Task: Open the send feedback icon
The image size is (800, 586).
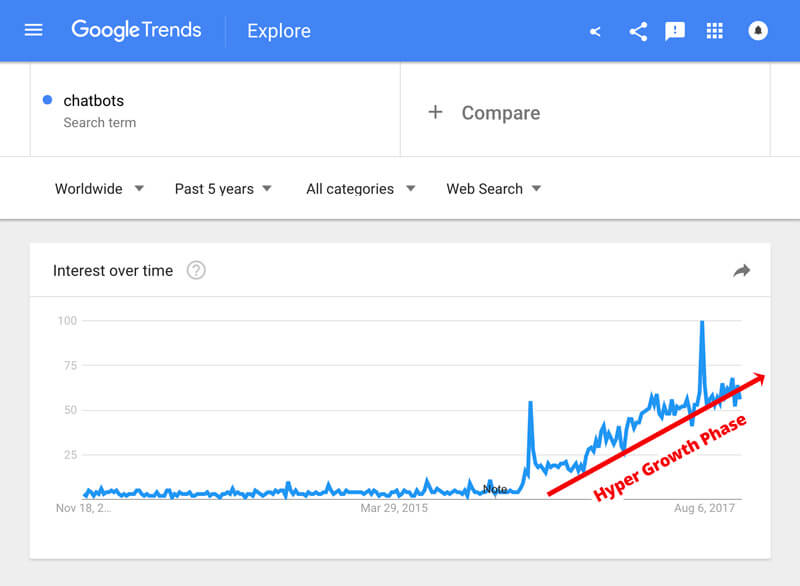Action: pos(674,31)
